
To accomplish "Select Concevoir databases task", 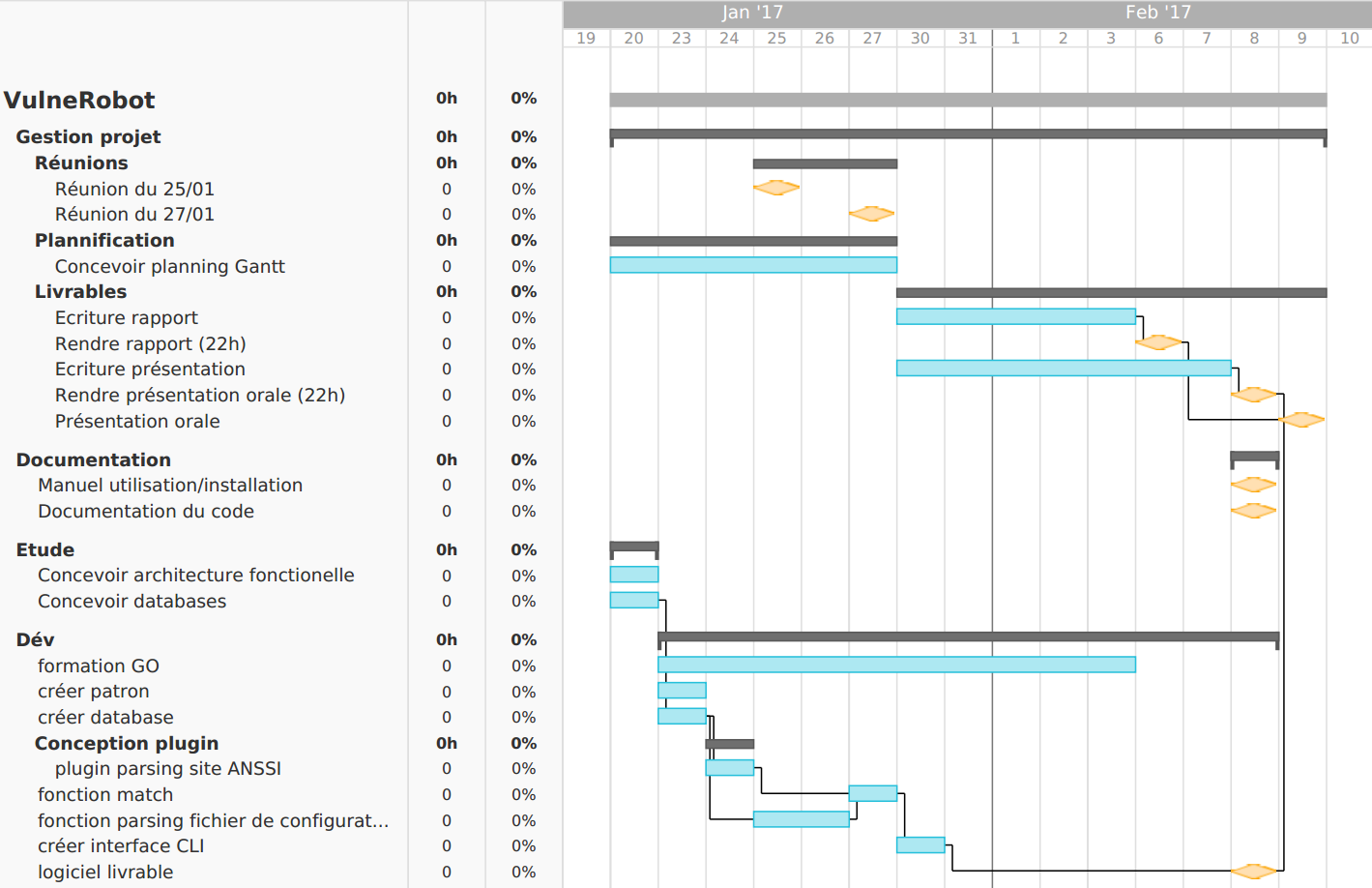I will (x=132, y=601).
